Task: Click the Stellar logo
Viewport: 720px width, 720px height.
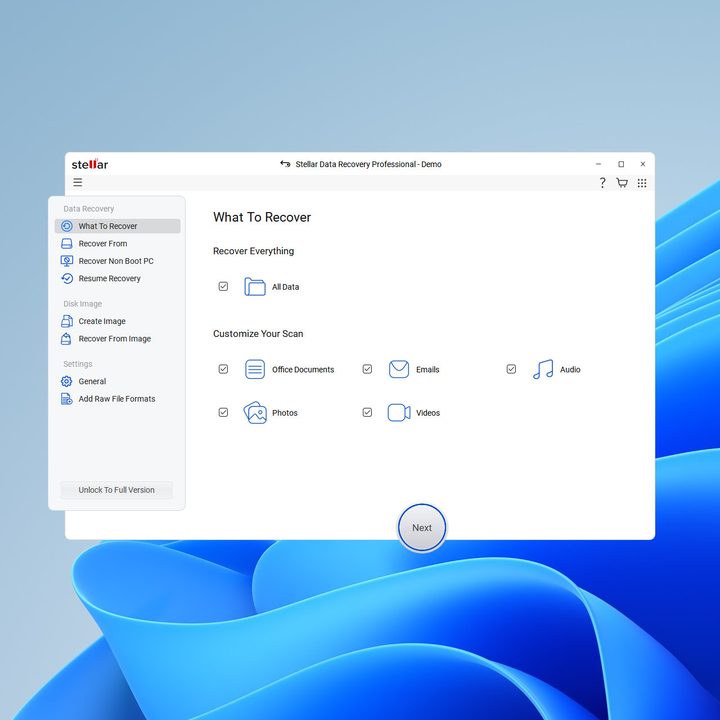Action: (x=90, y=164)
